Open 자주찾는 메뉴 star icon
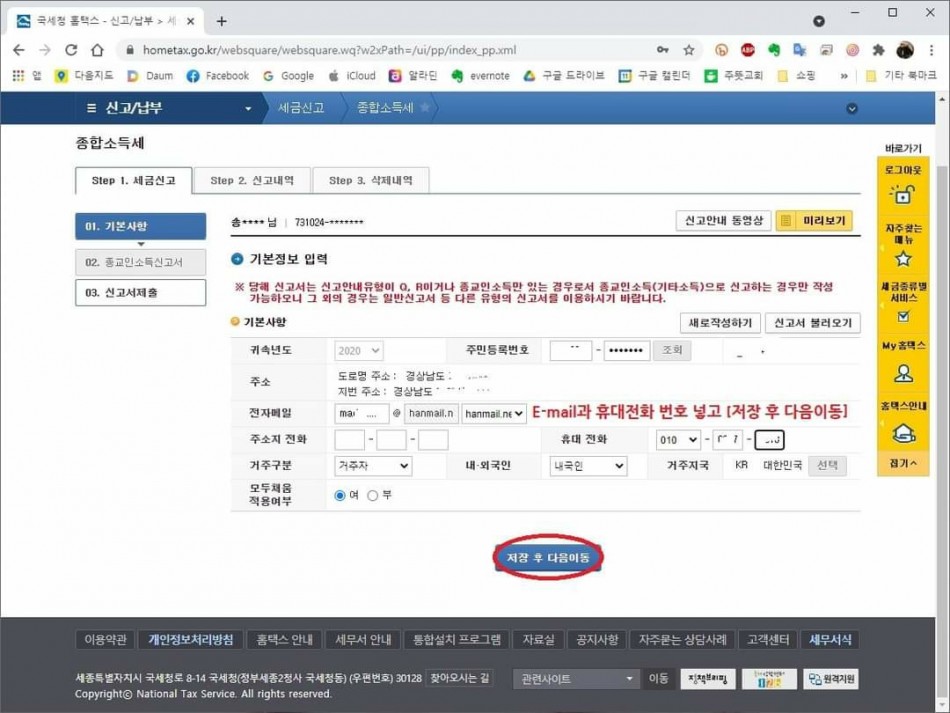The width and height of the screenshot is (950, 713). pos(903,258)
